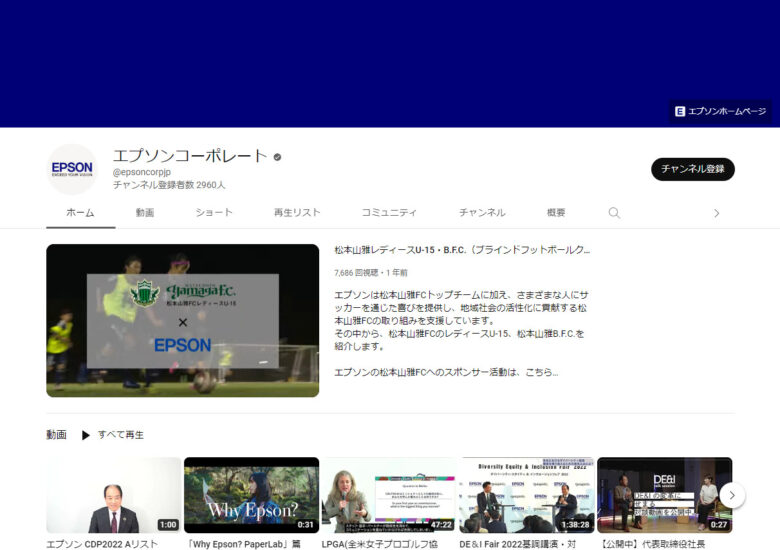Screen dimensions: 780x550
Task: Open the エプソンホームページ banner link
Action: point(720,111)
